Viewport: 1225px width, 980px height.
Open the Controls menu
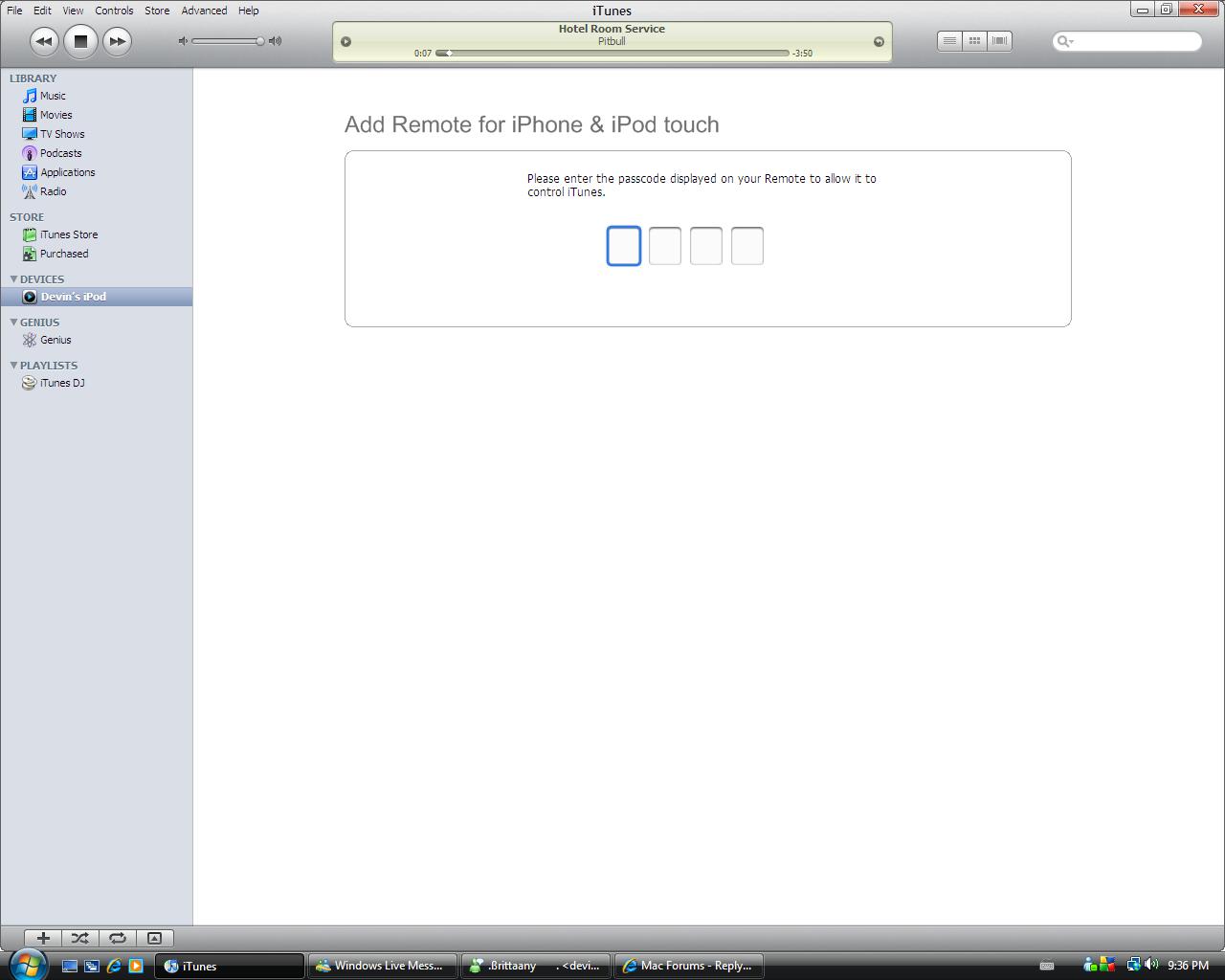click(114, 11)
